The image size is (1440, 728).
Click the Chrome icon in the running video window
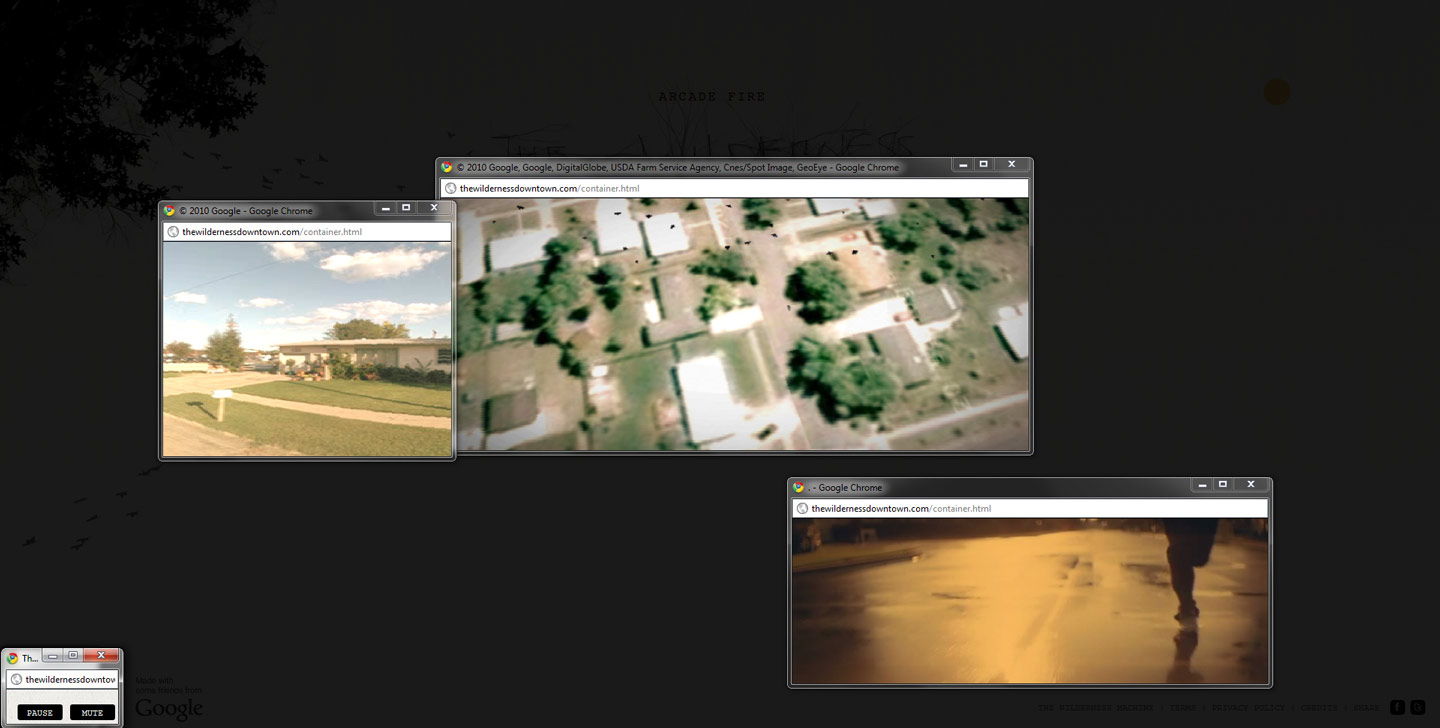point(799,488)
